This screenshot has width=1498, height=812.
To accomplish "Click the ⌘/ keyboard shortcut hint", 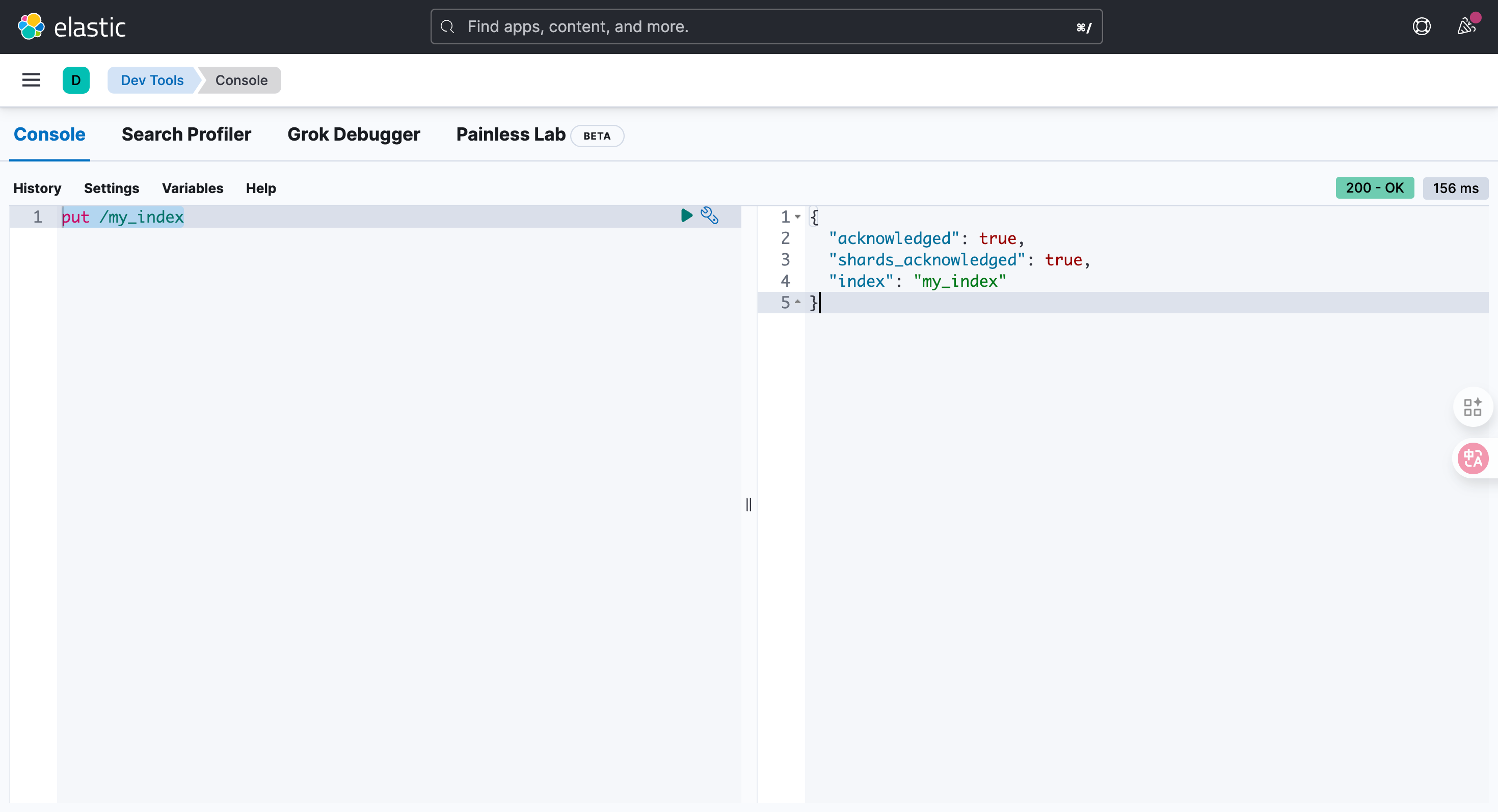I will (x=1084, y=28).
